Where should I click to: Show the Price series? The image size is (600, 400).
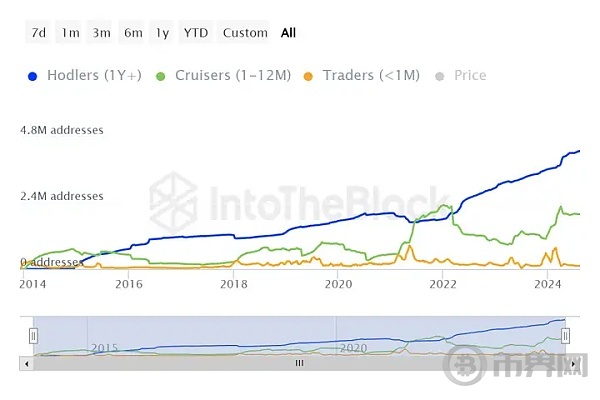[x=470, y=75]
